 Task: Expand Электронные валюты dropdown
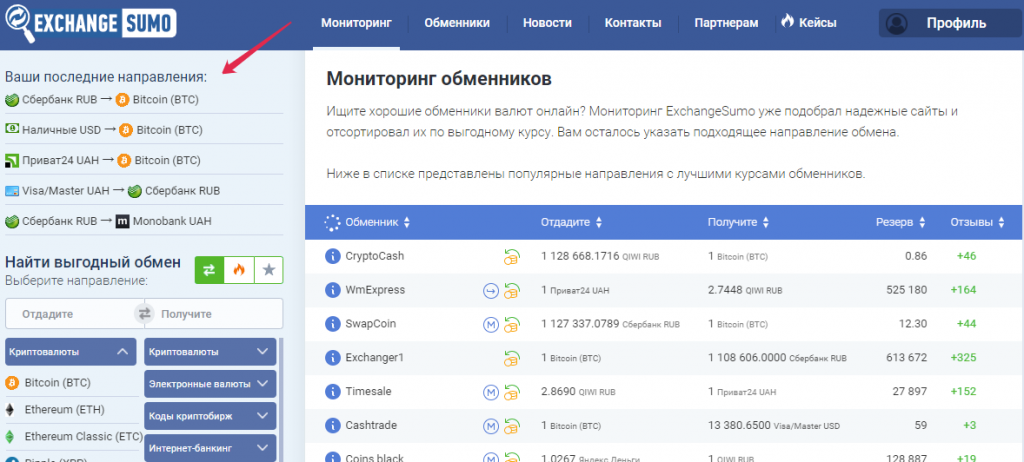click(210, 384)
